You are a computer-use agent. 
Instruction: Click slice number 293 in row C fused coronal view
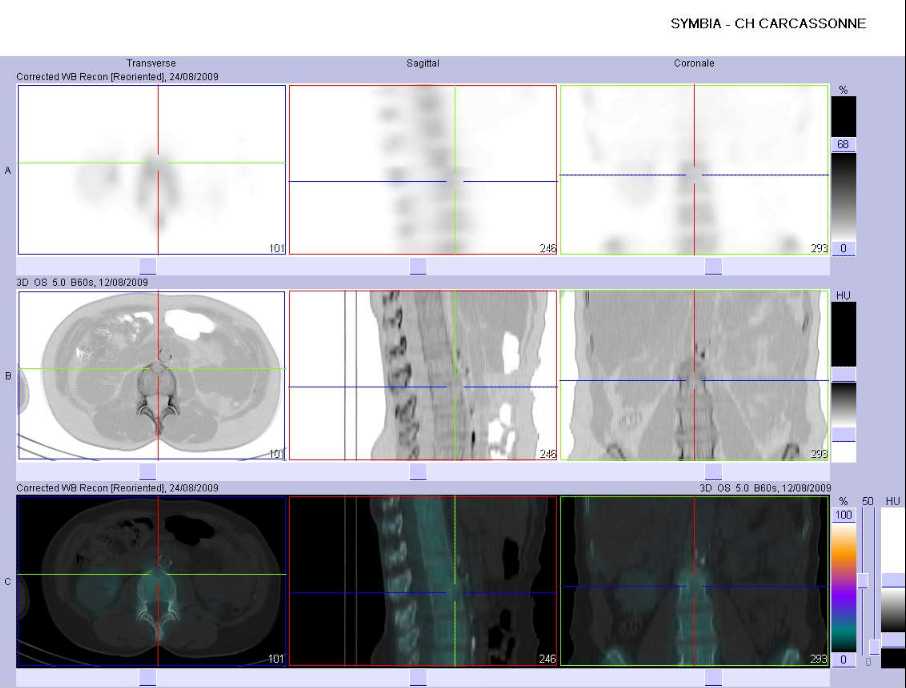click(819, 659)
